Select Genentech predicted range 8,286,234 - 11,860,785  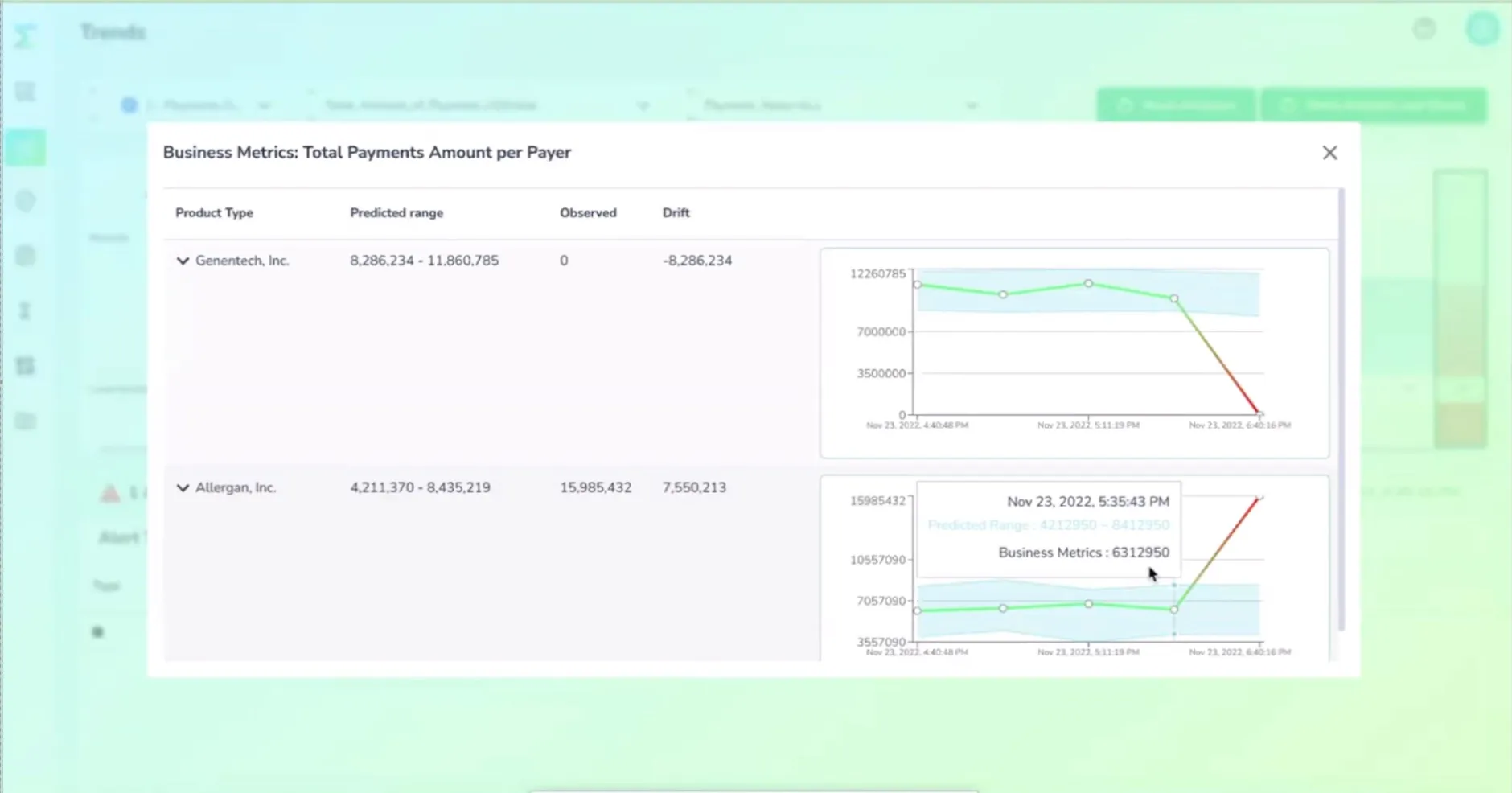tap(424, 261)
